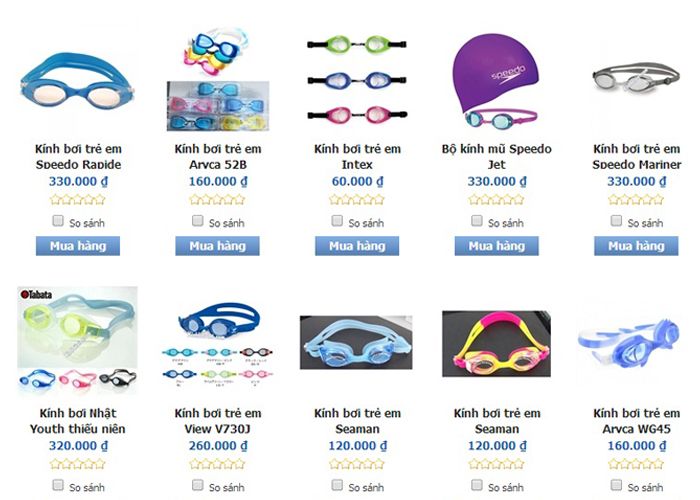Screen dimensions: 700x500
Task: Enable compare checkbox for Intex goggles
Action: point(337,221)
